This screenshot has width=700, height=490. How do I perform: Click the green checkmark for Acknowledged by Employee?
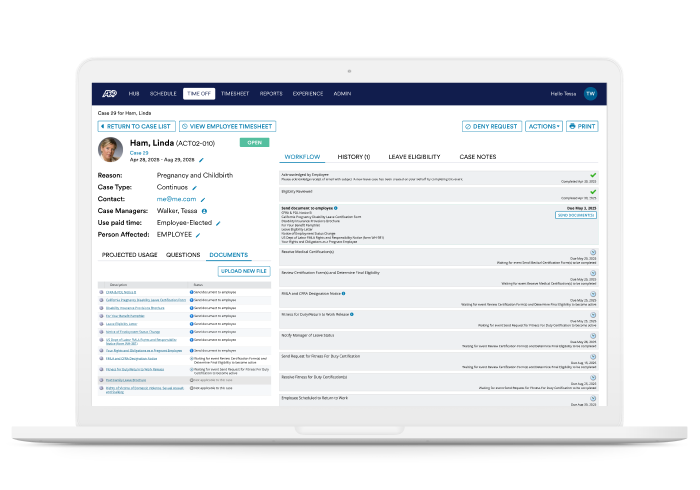click(592, 176)
